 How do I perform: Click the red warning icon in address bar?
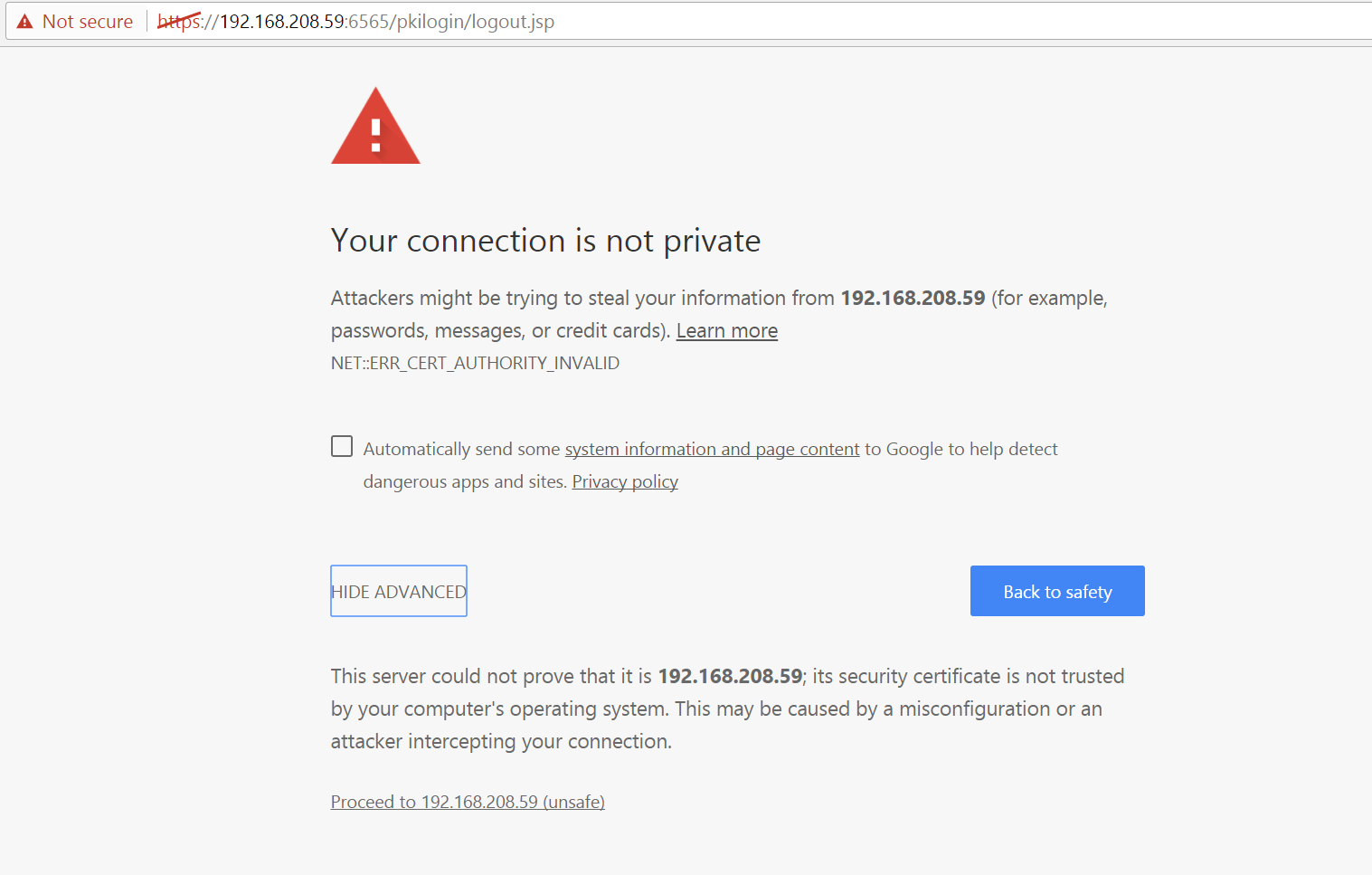(24, 22)
